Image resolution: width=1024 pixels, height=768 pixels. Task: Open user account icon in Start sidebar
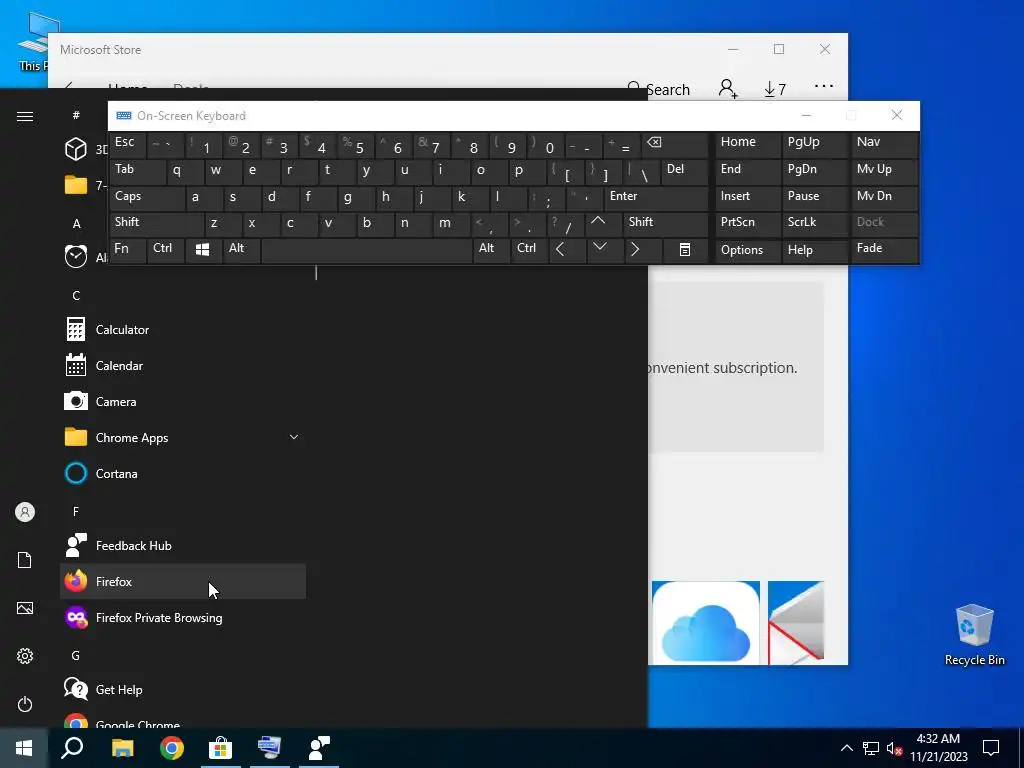pyautogui.click(x=25, y=512)
